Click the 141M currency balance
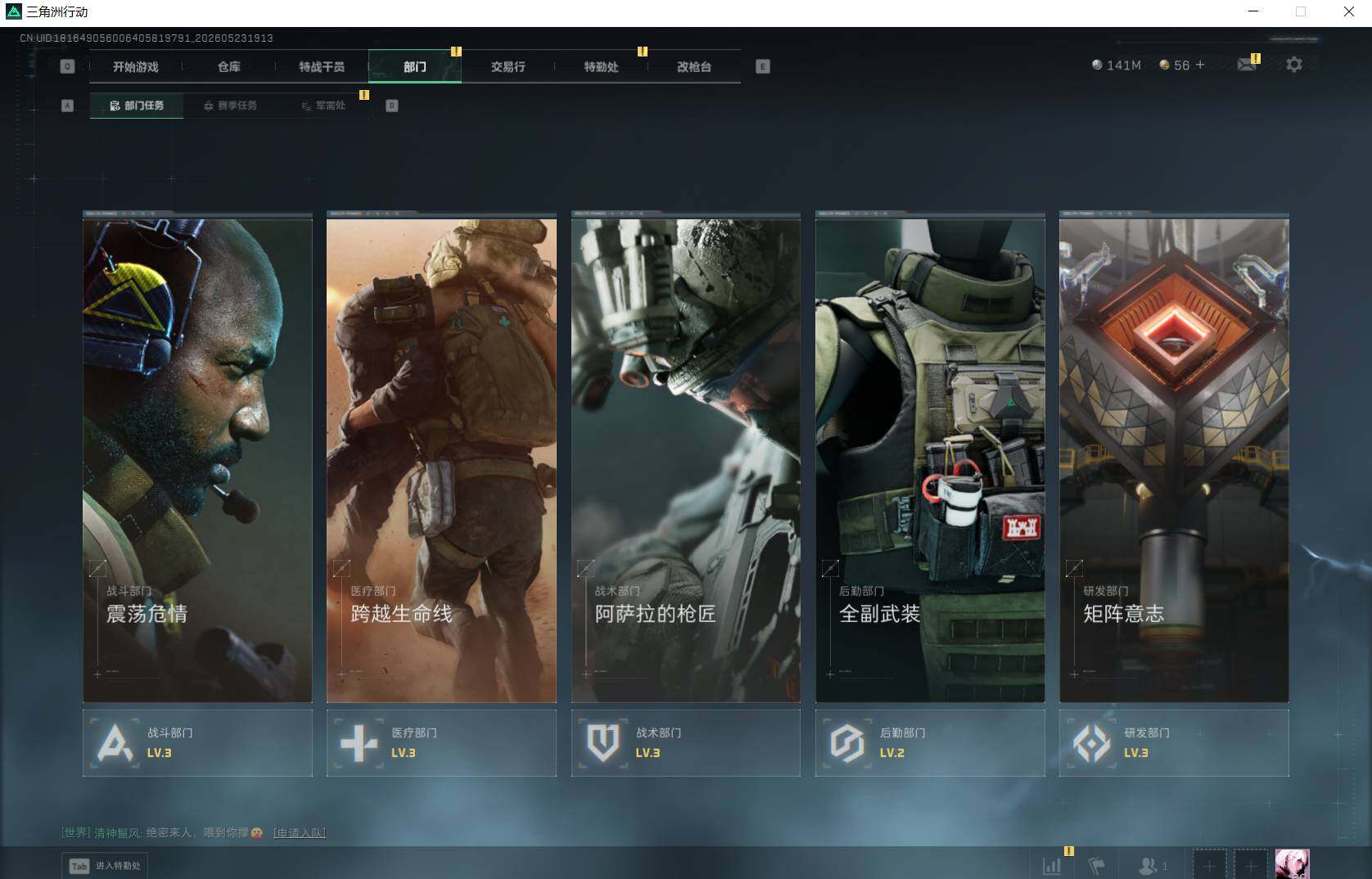Image resolution: width=1372 pixels, height=879 pixels. click(1117, 65)
